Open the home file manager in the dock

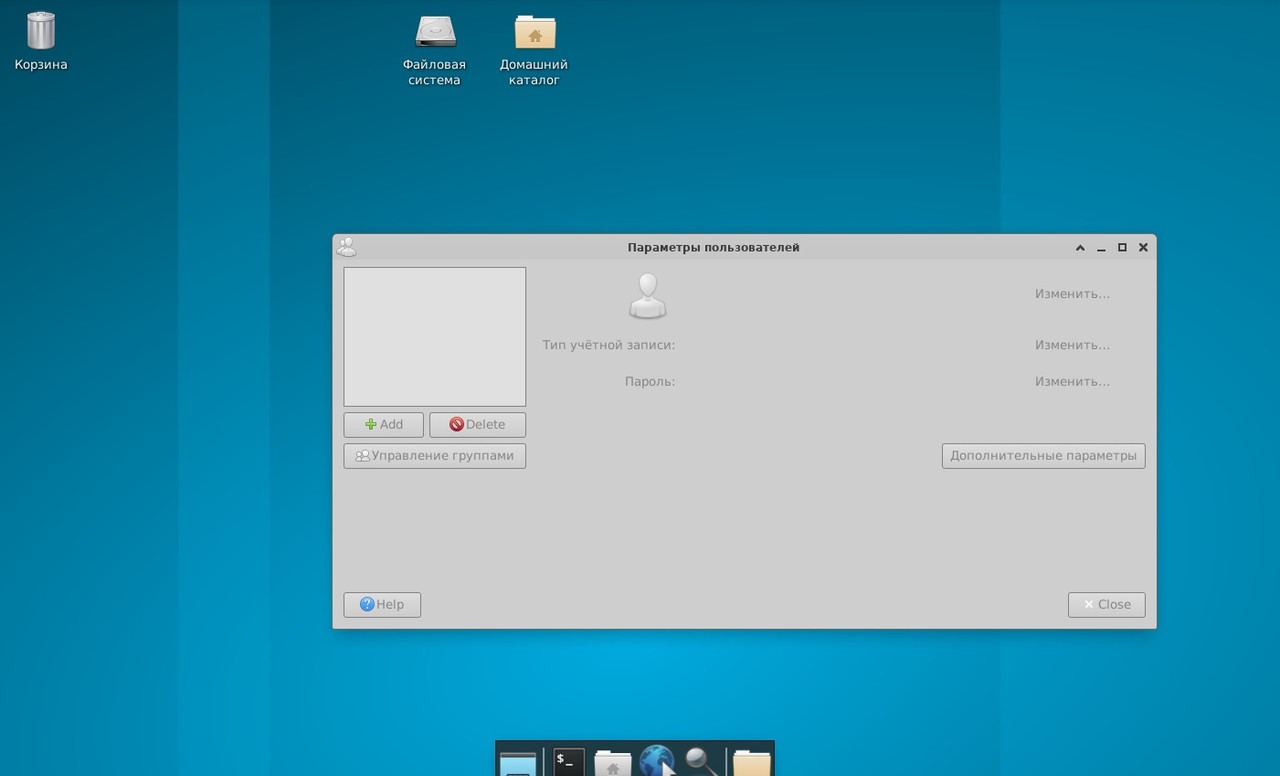click(613, 762)
